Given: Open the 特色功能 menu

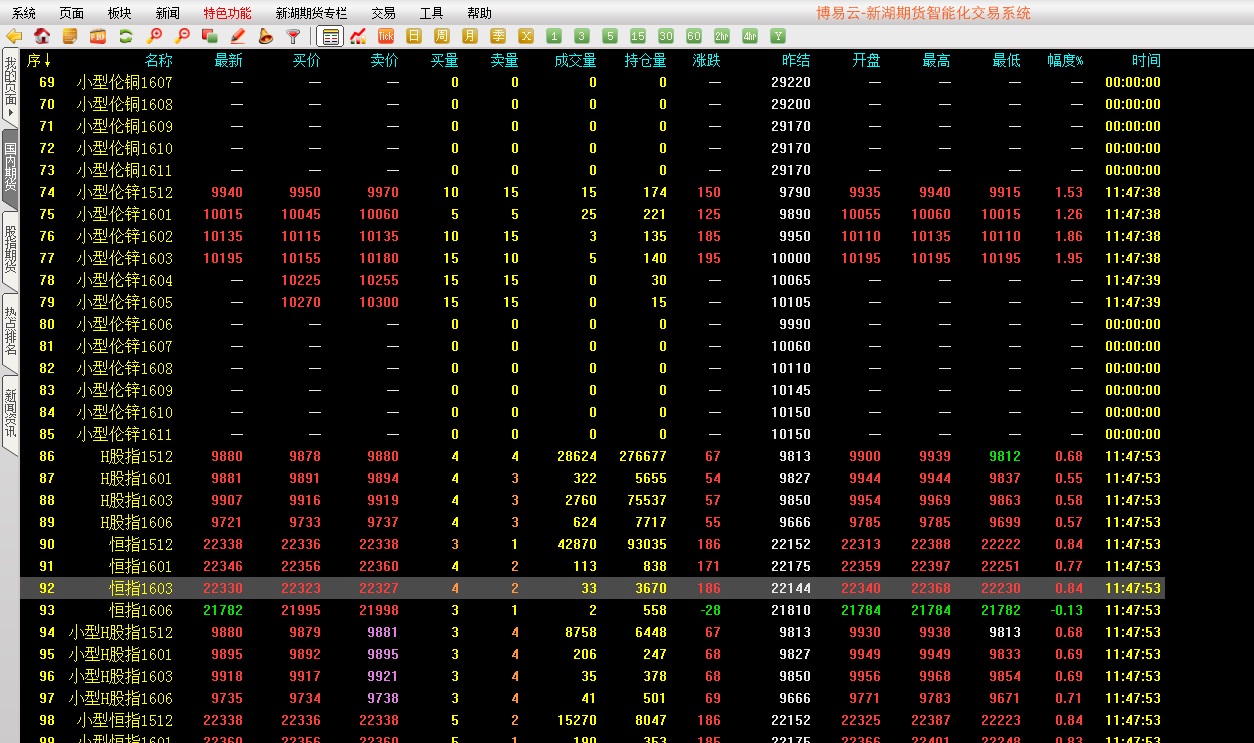Looking at the screenshot, I should click(x=227, y=13).
